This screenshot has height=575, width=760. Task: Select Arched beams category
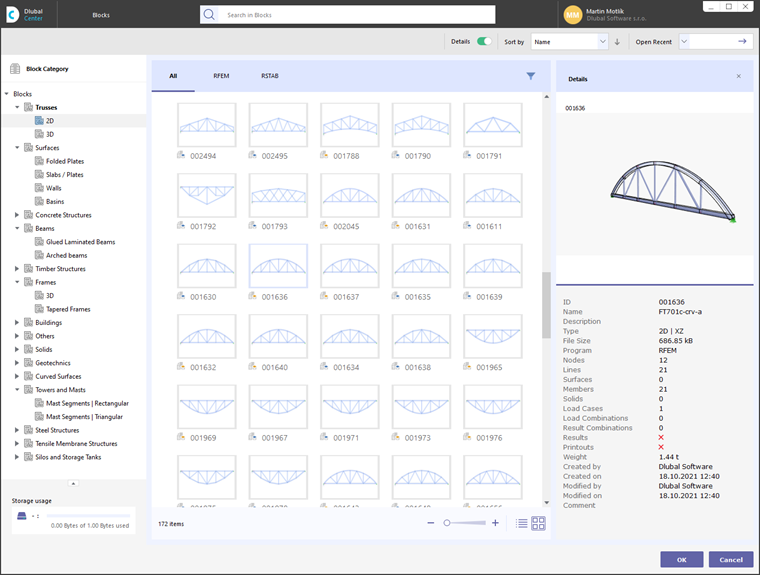(x=66, y=256)
